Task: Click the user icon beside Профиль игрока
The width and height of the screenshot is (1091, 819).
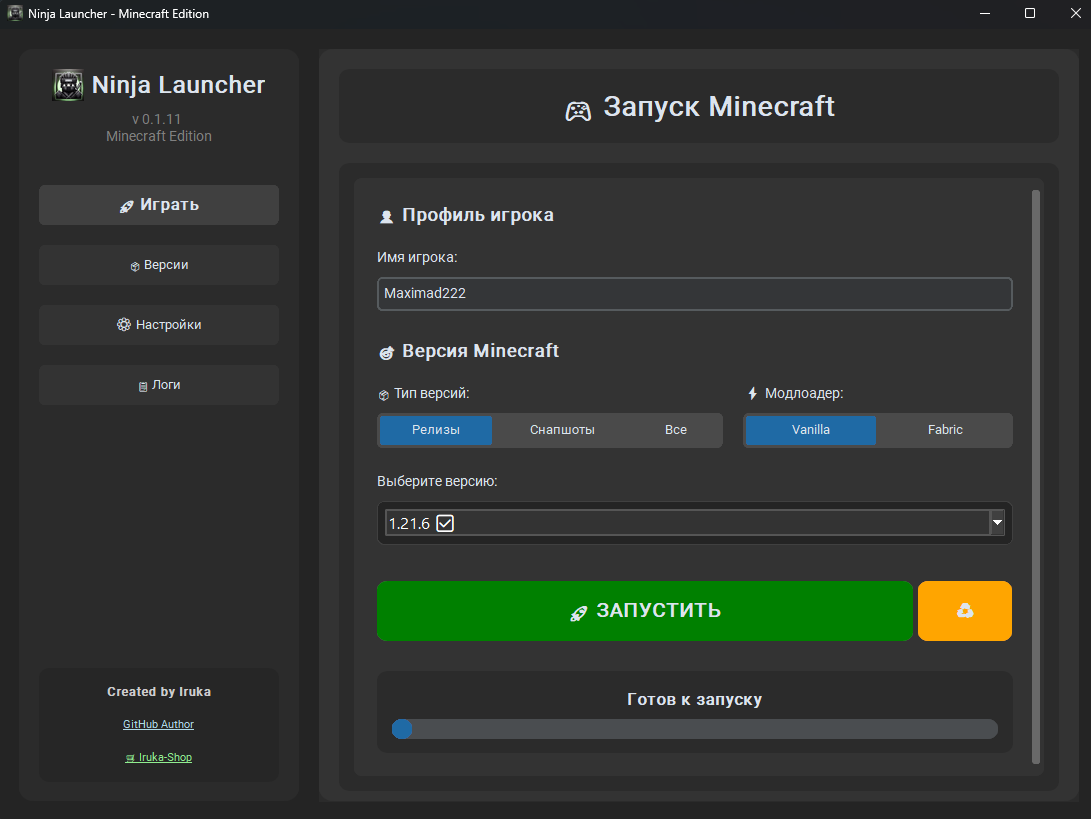Action: coord(386,217)
